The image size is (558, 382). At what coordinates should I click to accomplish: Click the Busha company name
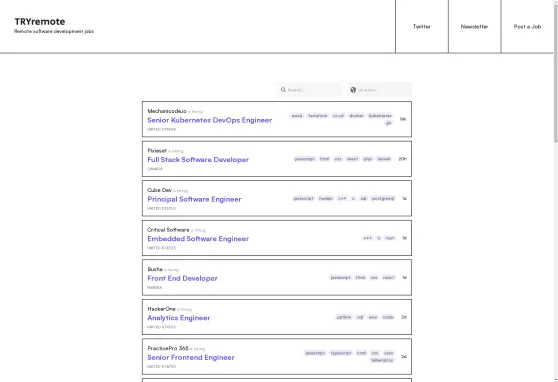(x=155, y=269)
